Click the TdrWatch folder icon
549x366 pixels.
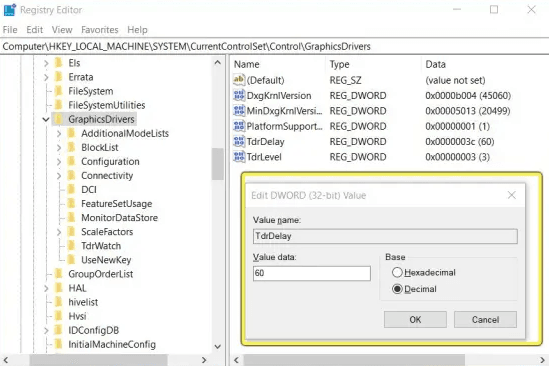[71, 246]
